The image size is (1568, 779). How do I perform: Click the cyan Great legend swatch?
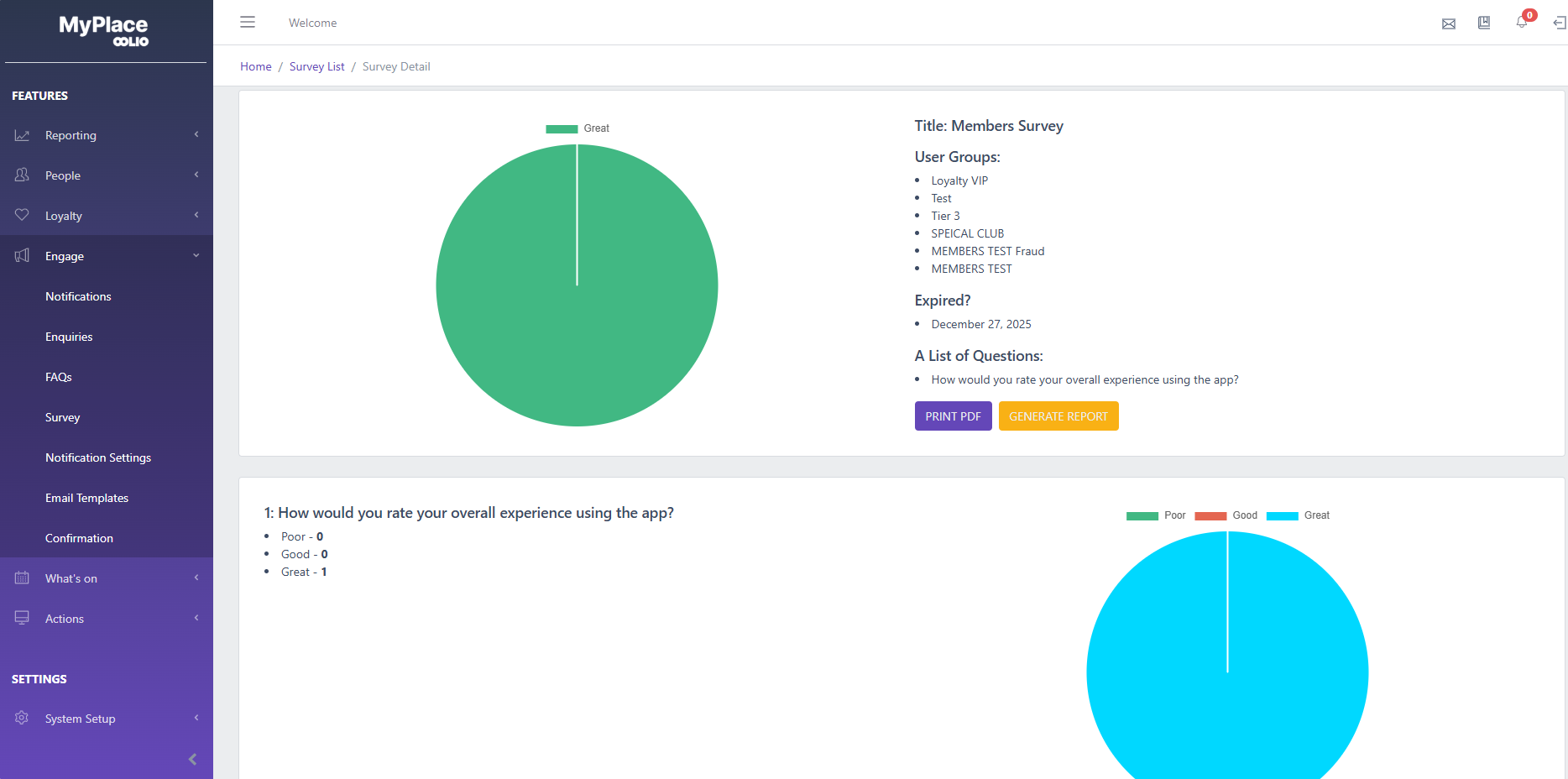click(1282, 515)
